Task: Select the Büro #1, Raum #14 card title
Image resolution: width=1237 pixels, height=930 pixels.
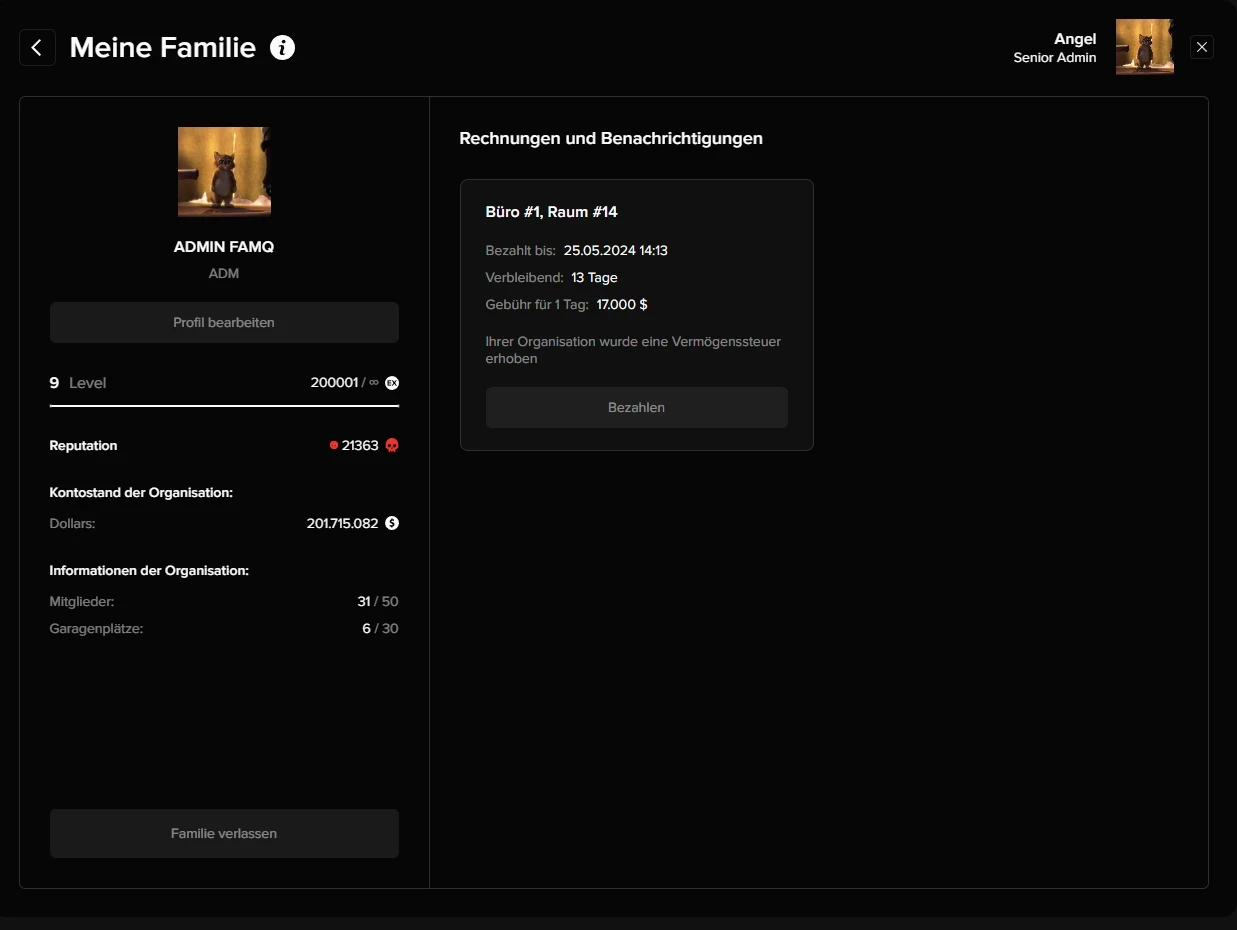Action: 552,212
